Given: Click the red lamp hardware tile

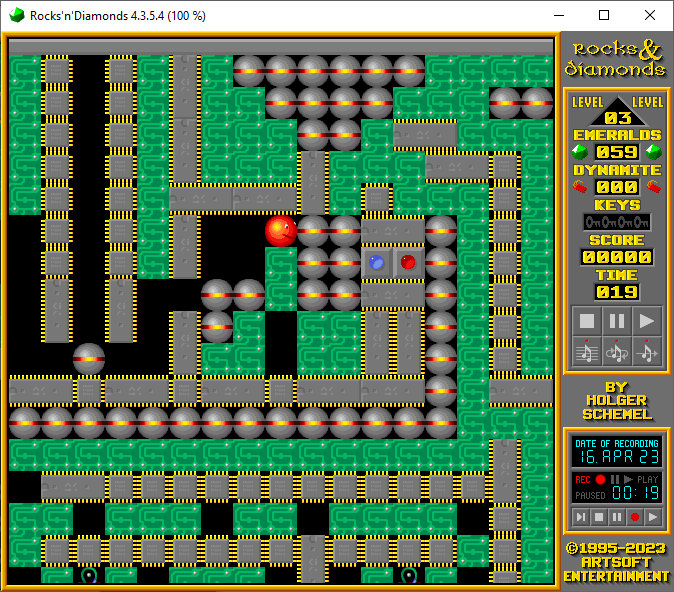Looking at the screenshot, I should point(408,263).
